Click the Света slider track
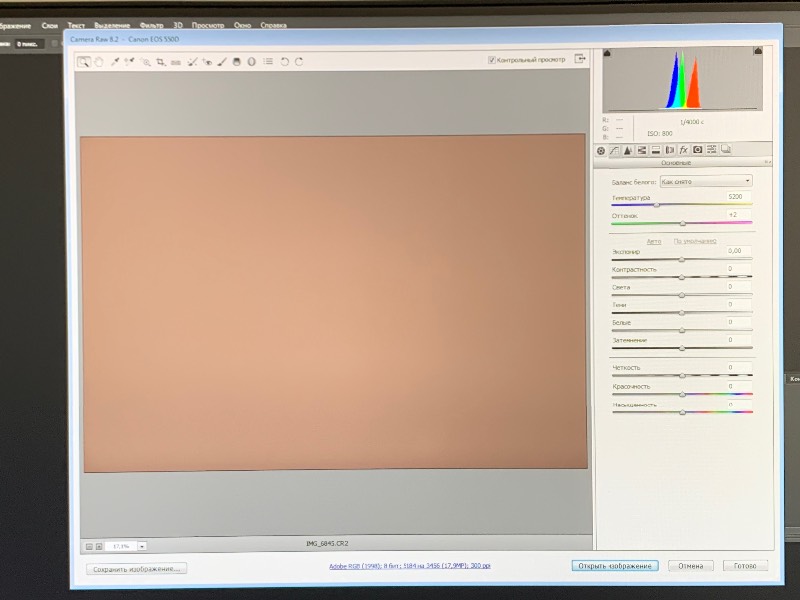The width and height of the screenshot is (800, 600). (x=682, y=295)
